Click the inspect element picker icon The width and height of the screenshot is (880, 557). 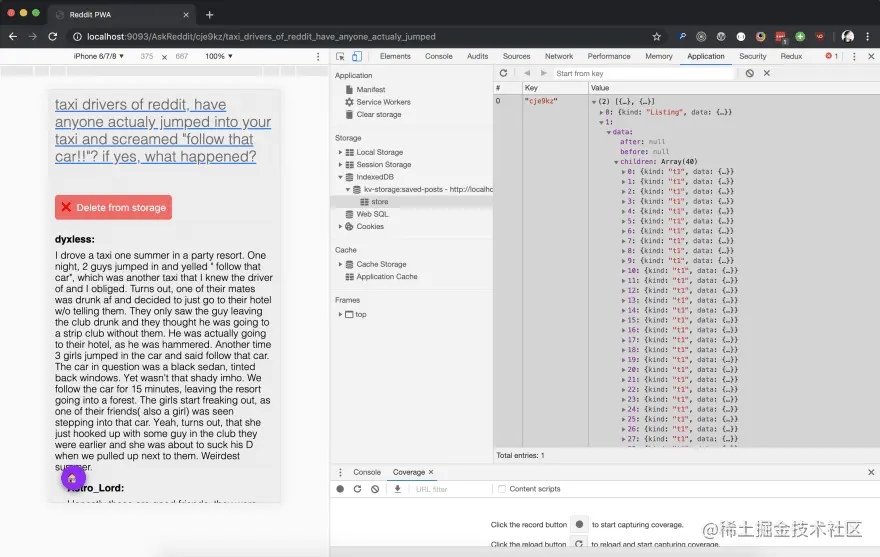tap(340, 56)
